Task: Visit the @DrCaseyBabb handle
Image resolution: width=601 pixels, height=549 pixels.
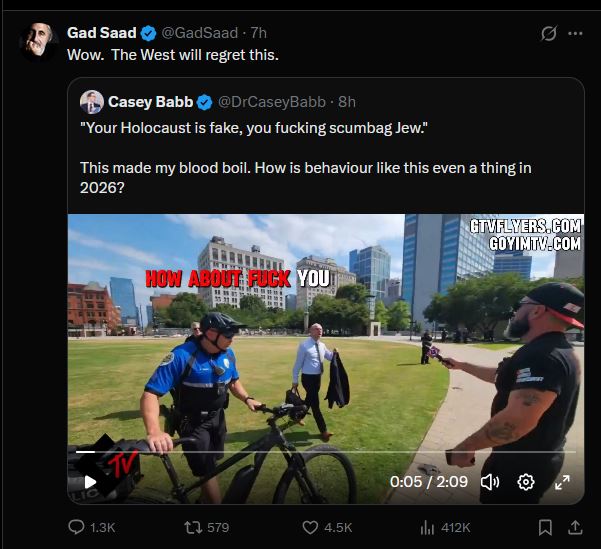Action: [272, 102]
